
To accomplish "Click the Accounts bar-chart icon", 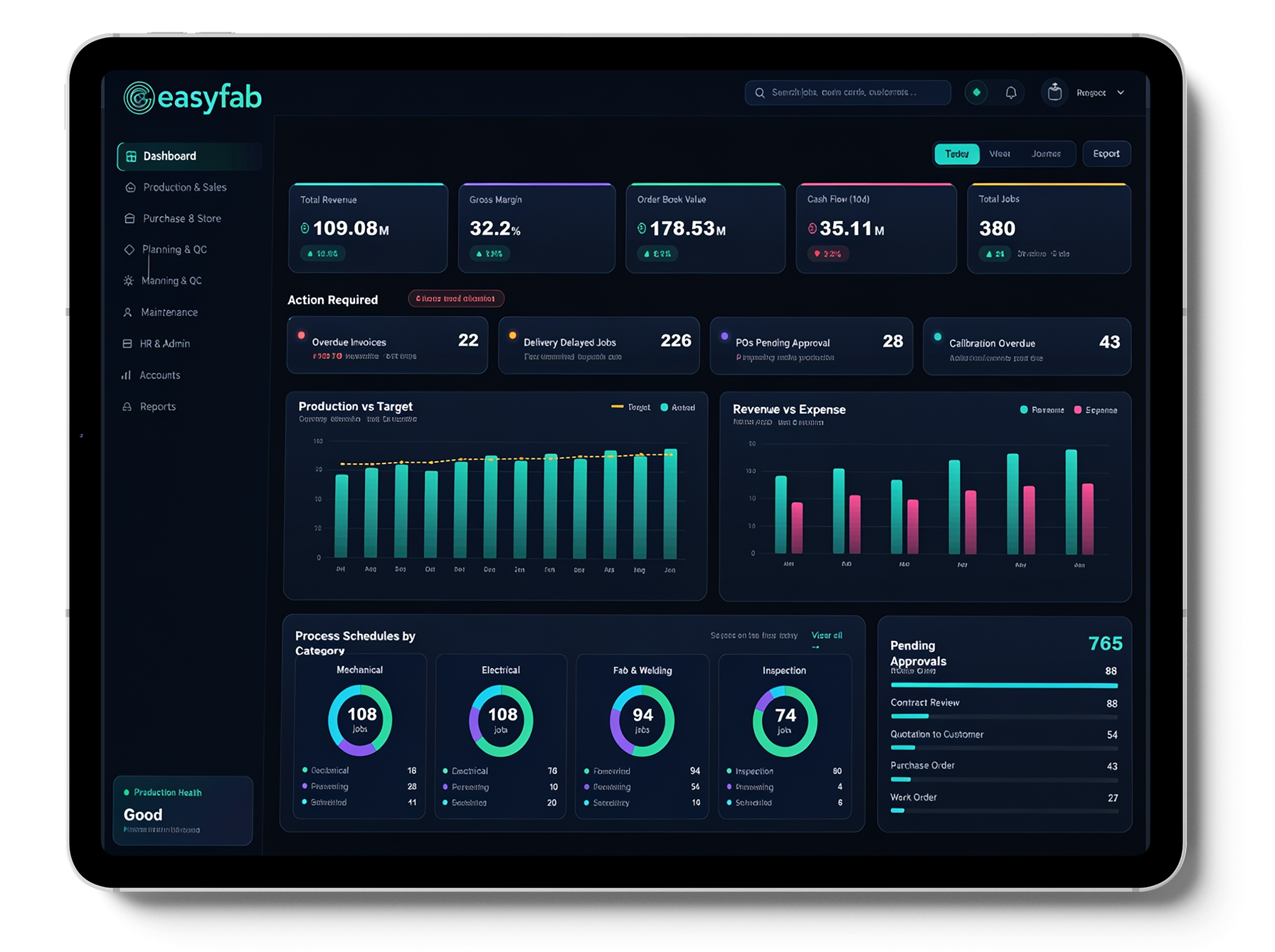I will pos(126,375).
